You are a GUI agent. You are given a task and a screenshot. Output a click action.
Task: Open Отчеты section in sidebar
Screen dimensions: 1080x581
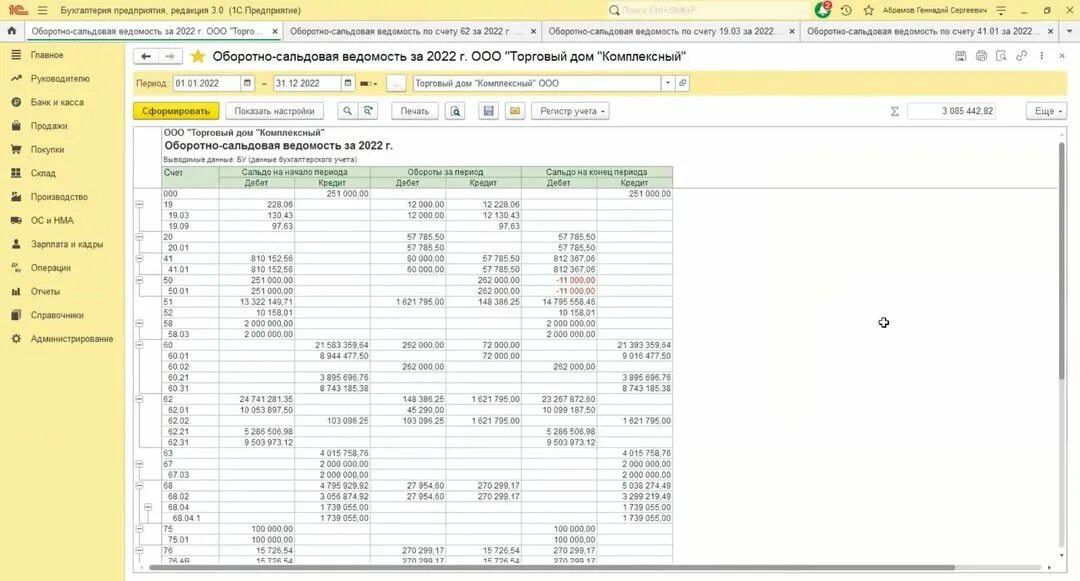[45, 291]
